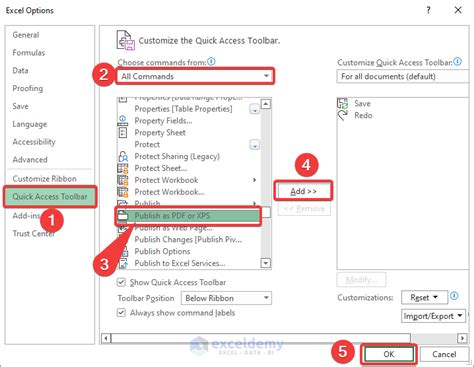Screen dimensions: 474x367
Task: Click the horizontal scrollbar left arrow
Action: [x=106, y=338]
